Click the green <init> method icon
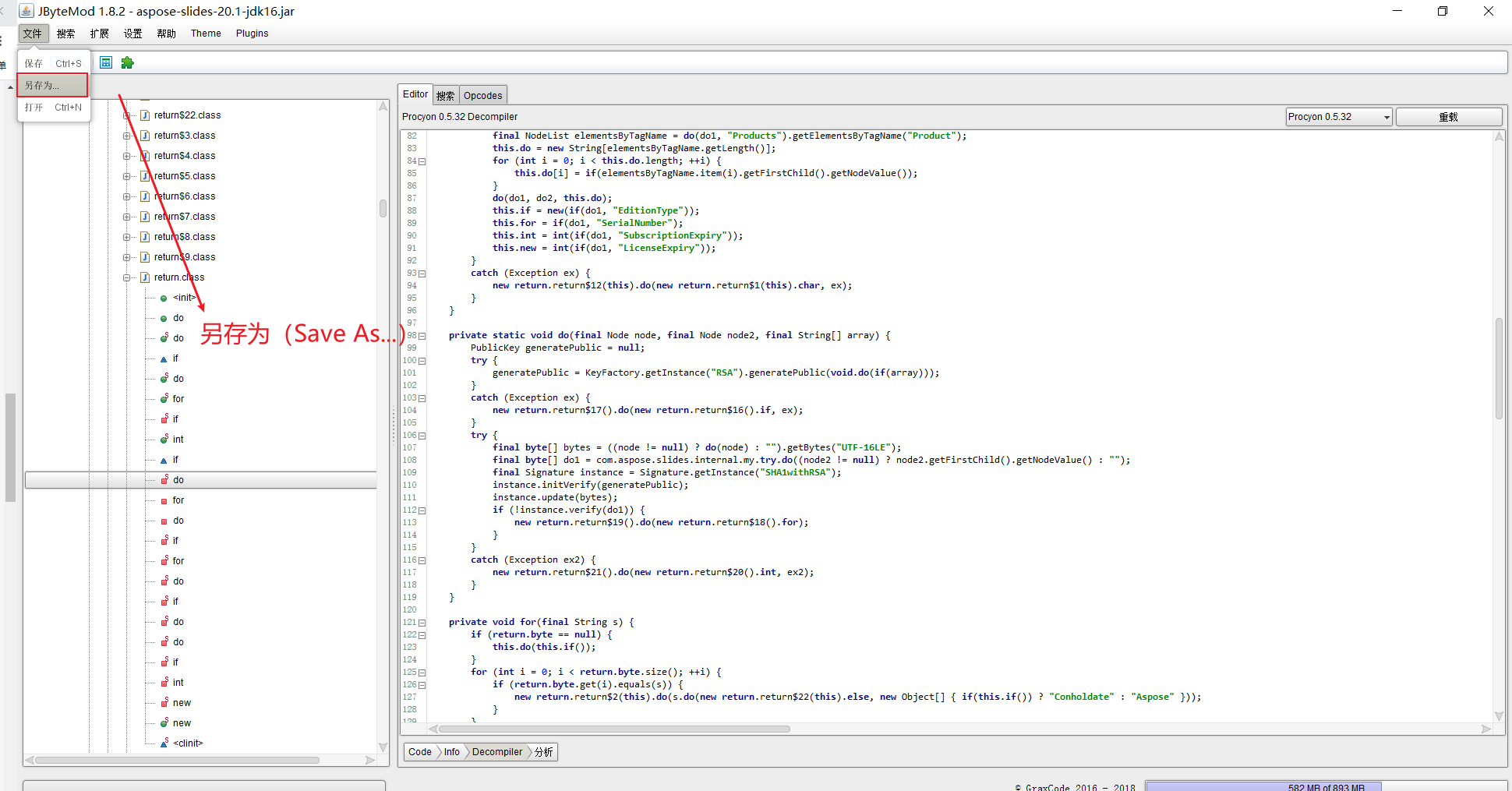The width and height of the screenshot is (1512, 791). (164, 298)
